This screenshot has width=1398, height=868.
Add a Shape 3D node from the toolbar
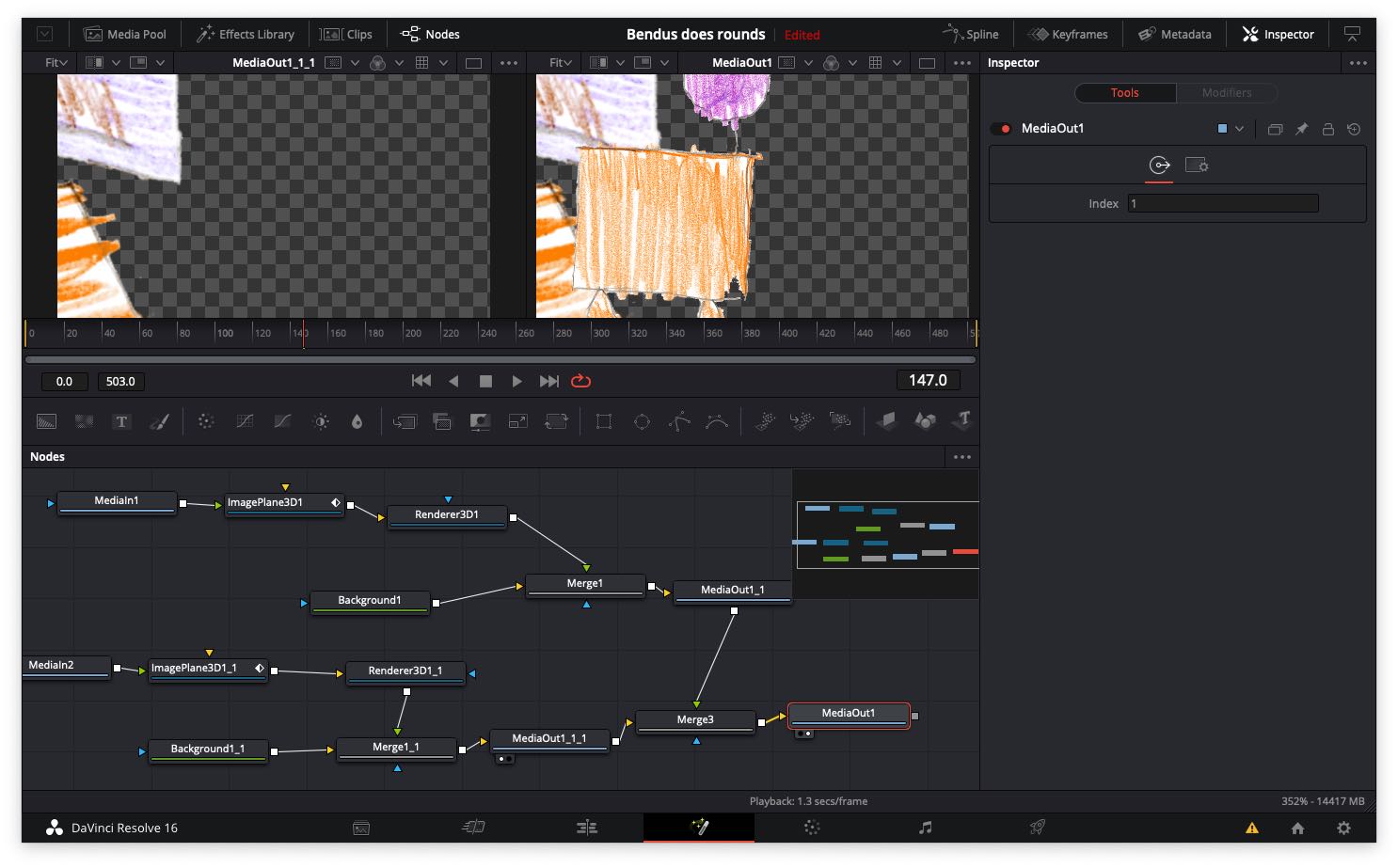(926, 421)
